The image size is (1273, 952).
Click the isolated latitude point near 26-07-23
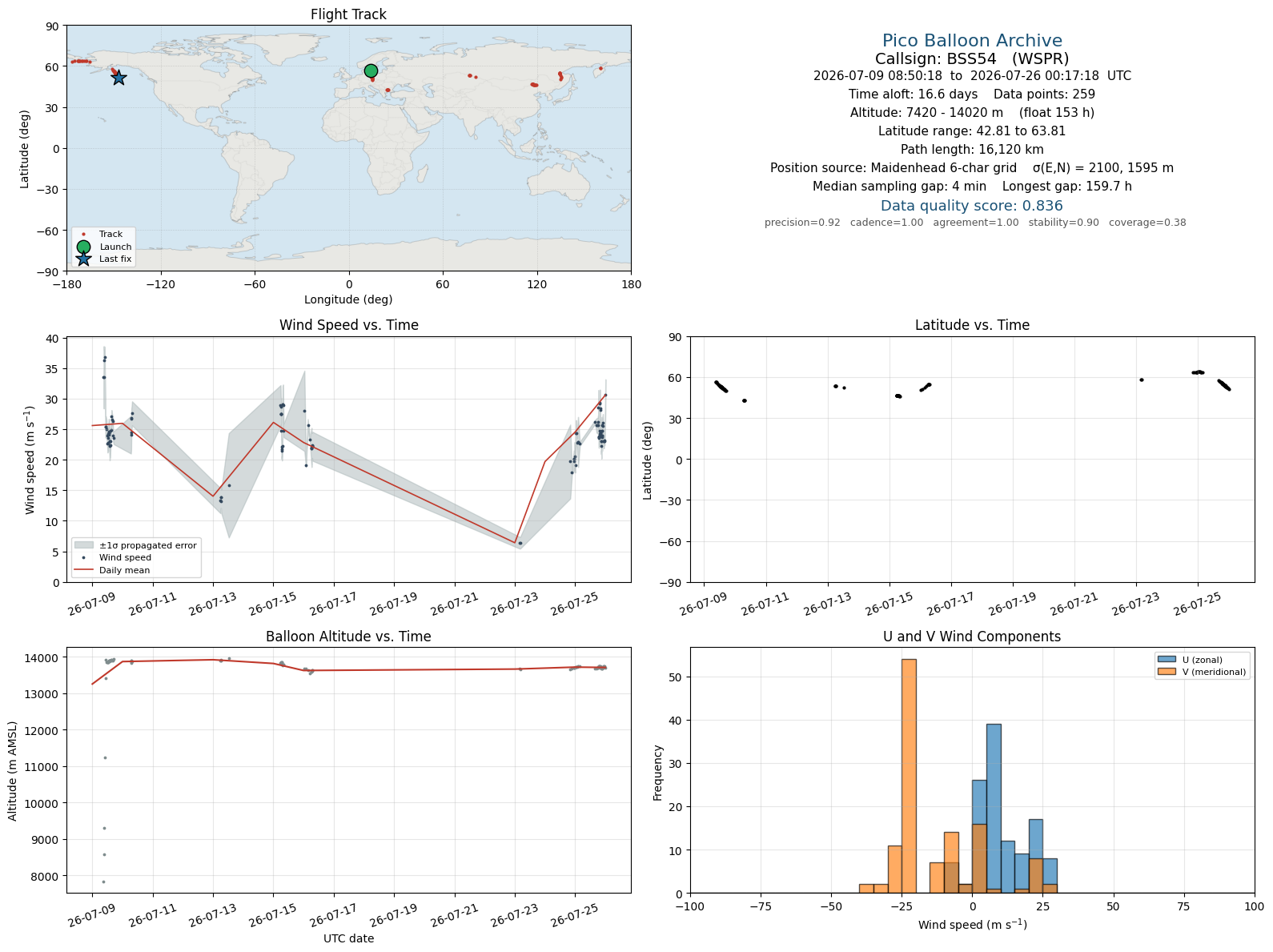[1141, 380]
